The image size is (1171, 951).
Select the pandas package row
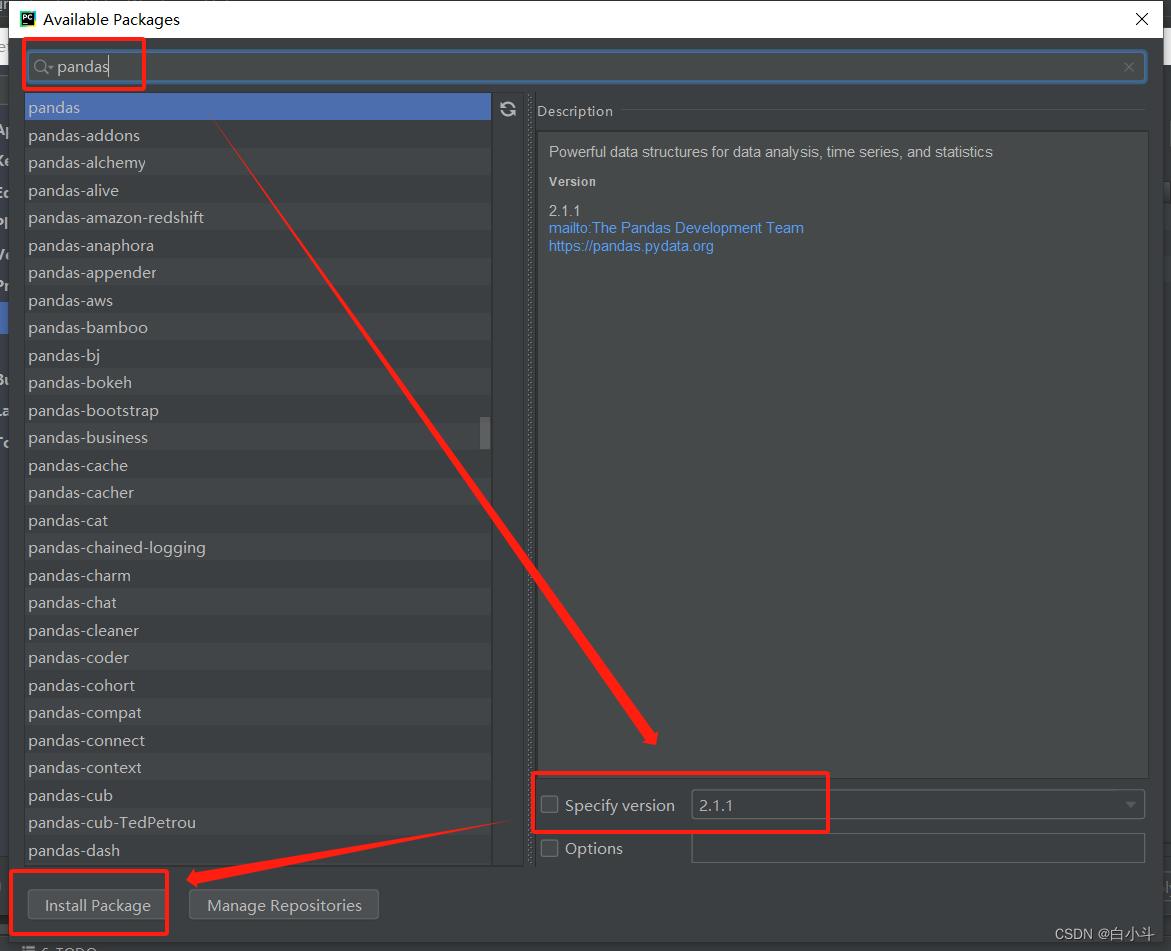(x=258, y=108)
